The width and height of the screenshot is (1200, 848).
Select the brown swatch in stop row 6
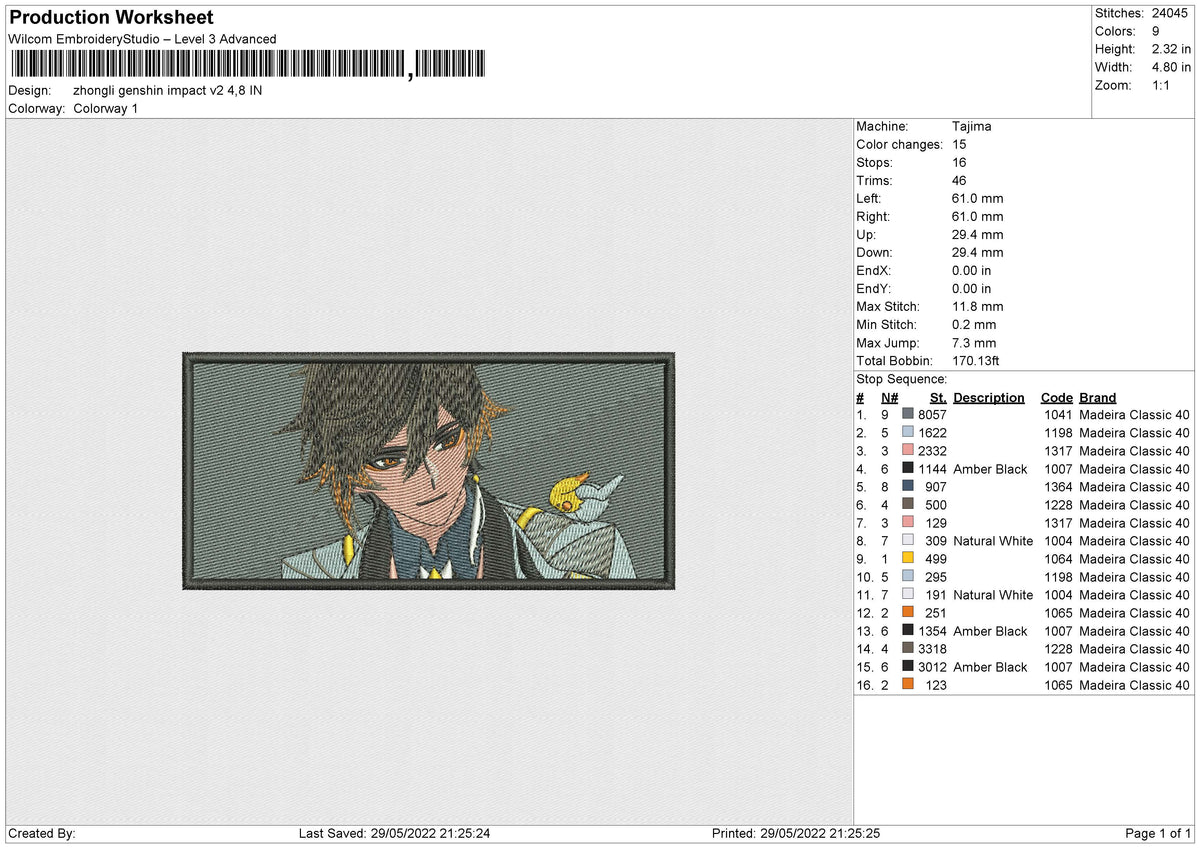908,505
